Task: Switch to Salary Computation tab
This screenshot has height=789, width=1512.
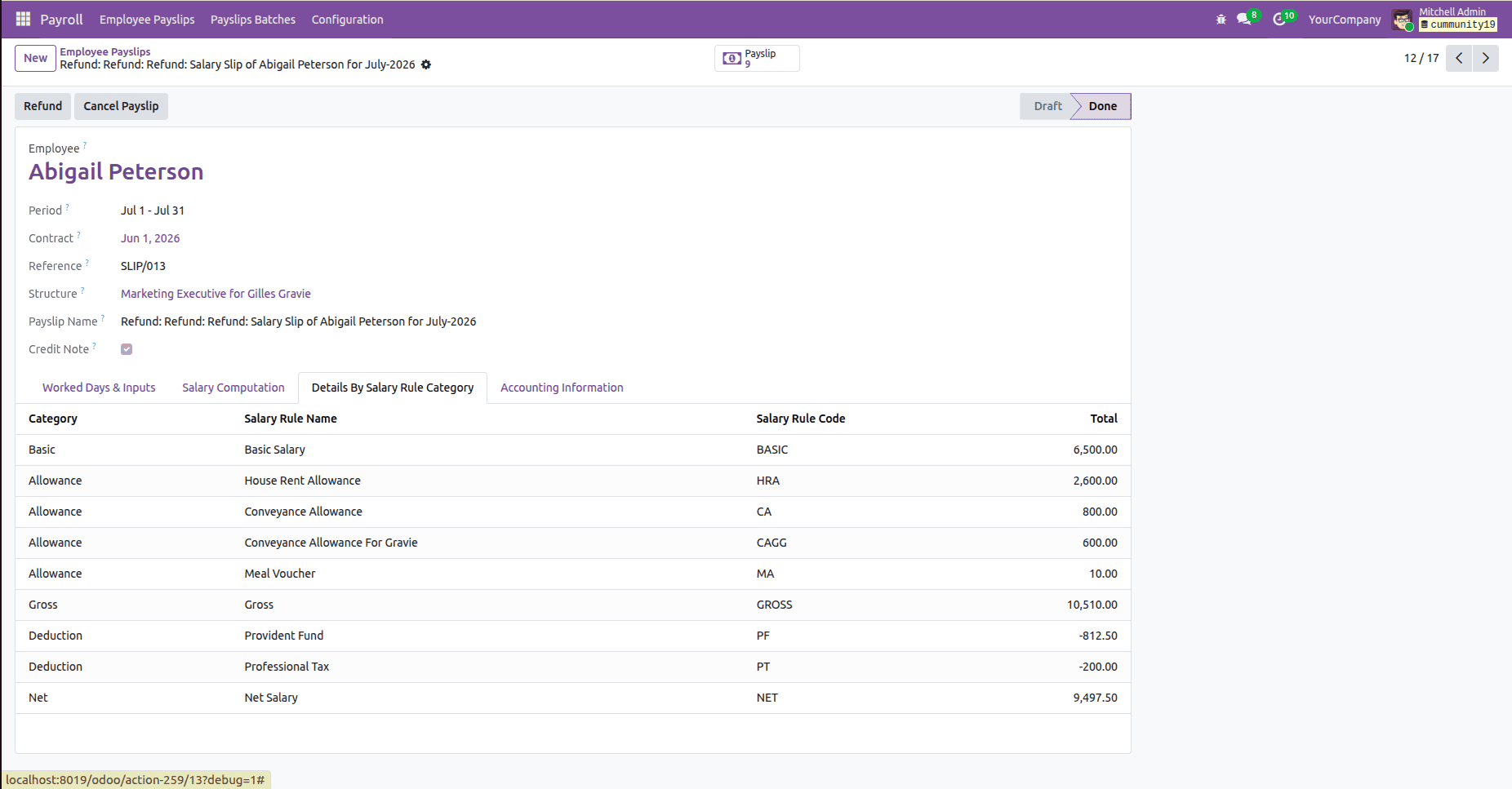Action: 233,388
